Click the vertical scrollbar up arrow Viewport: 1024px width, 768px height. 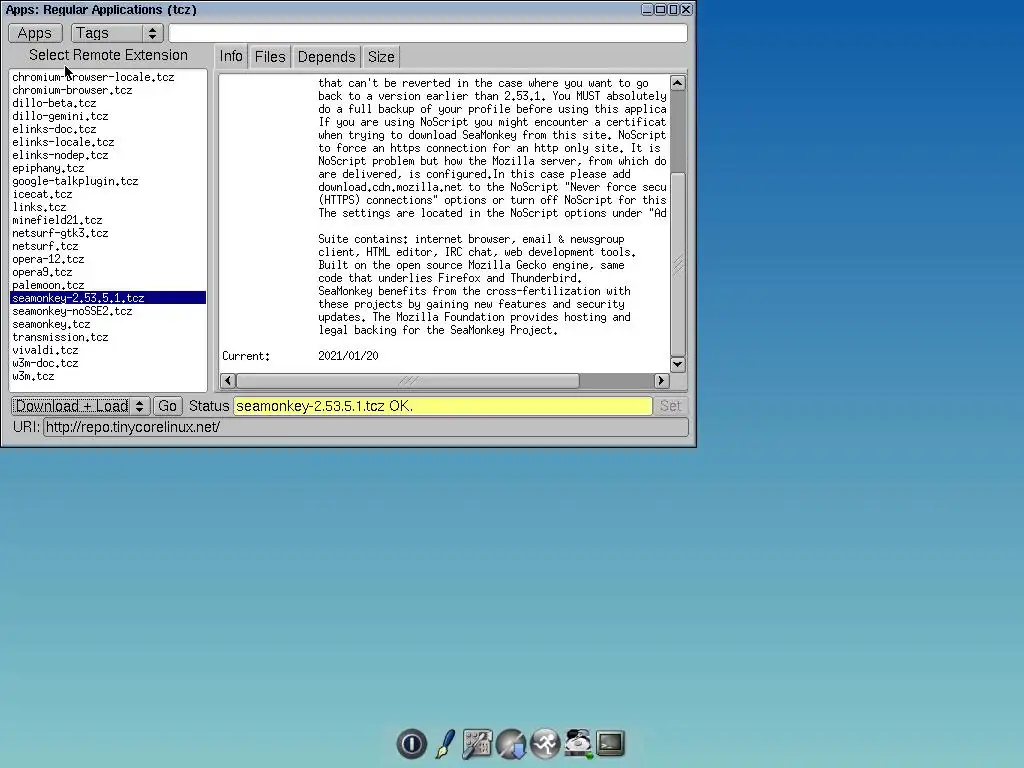[678, 83]
